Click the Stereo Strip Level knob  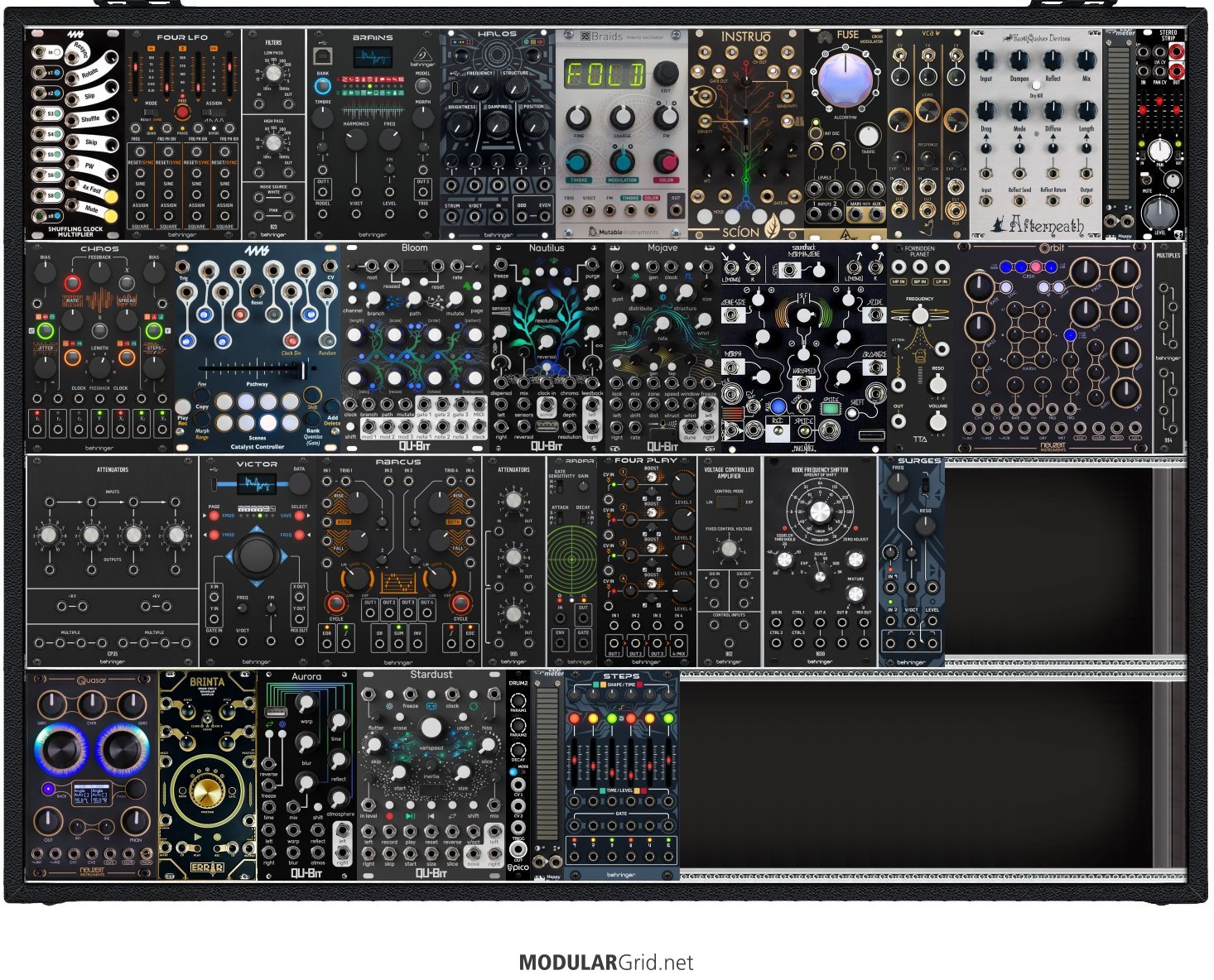tap(1159, 213)
